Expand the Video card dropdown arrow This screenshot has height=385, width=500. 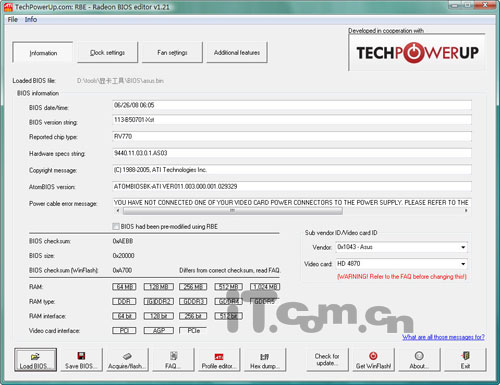click(463, 264)
